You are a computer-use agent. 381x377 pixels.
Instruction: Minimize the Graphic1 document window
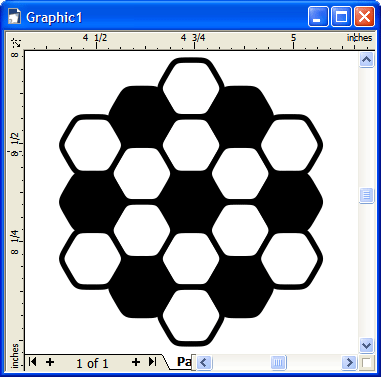tap(318, 16)
